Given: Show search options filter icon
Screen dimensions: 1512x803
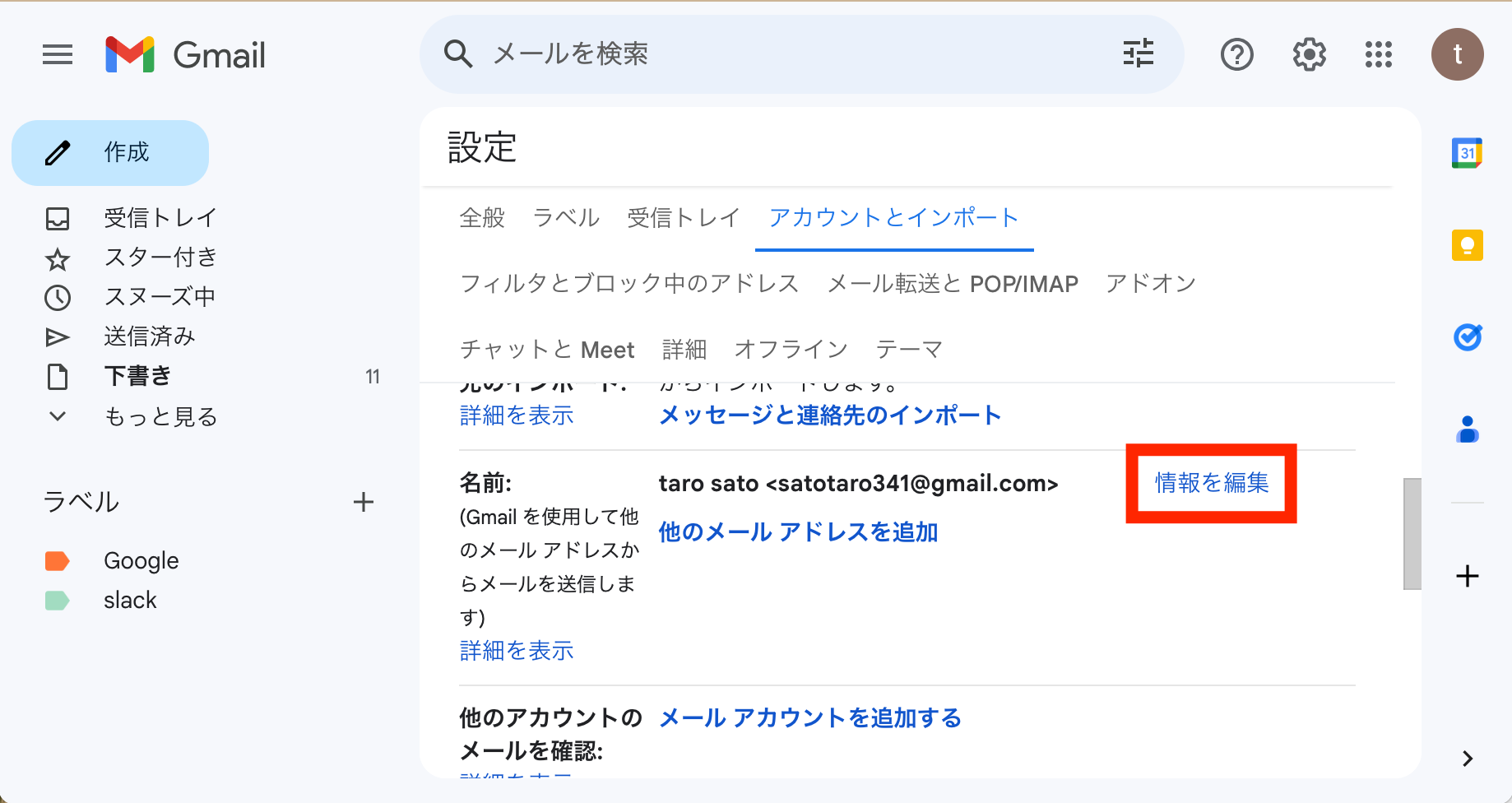Looking at the screenshot, I should click(1139, 54).
